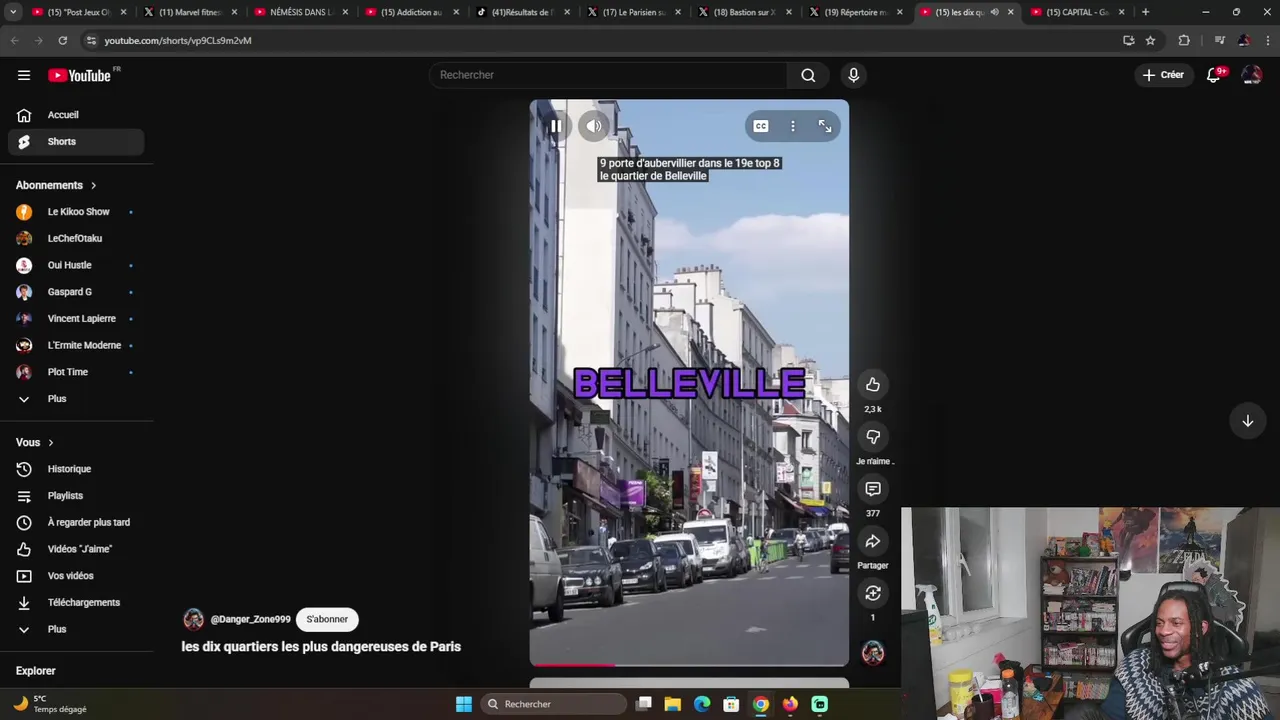Viewport: 1280px width, 720px height.
Task: Open Vincent Lapierre subscription
Action: click(x=76, y=318)
